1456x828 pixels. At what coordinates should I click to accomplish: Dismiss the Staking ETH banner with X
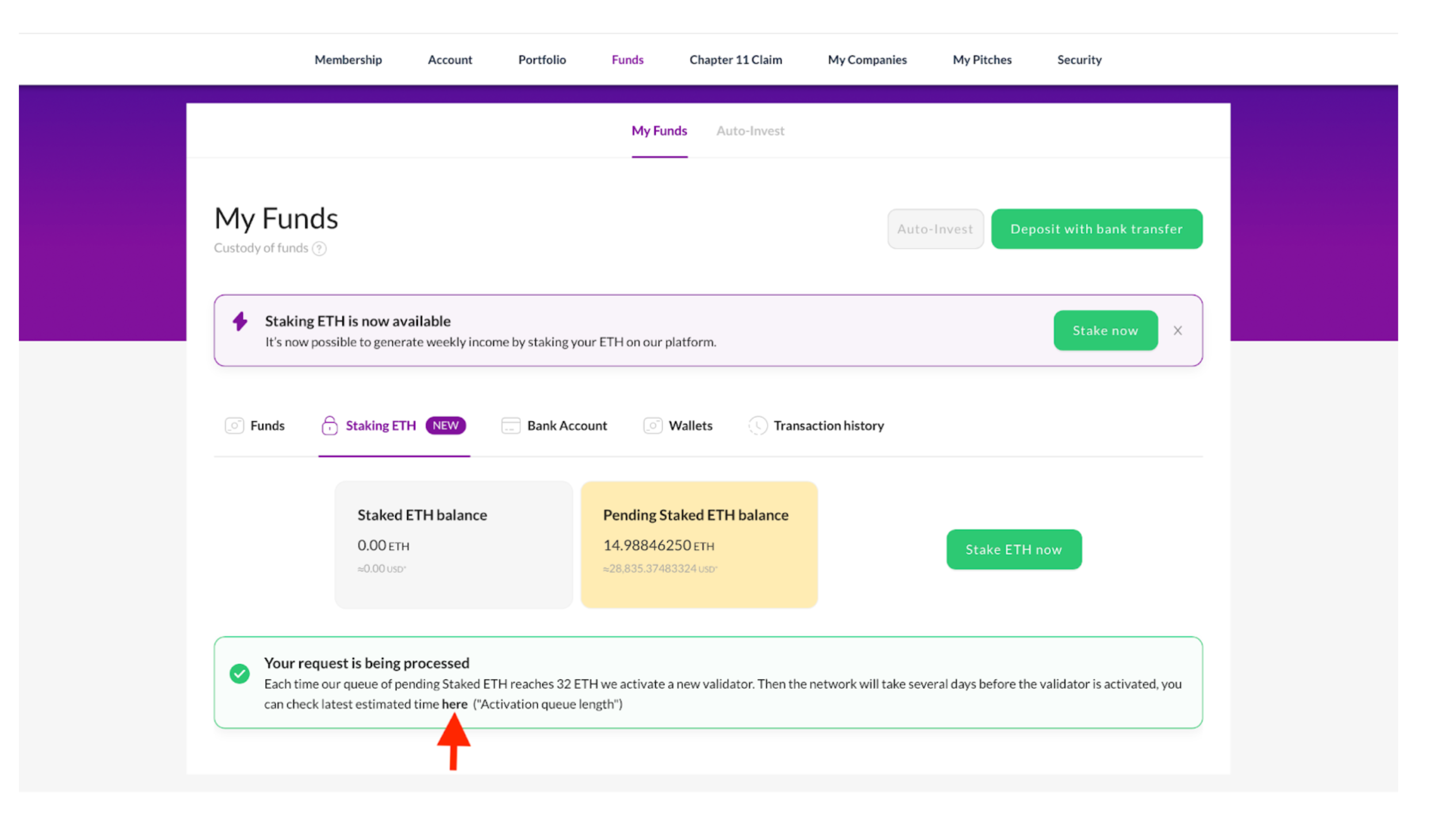pos(1178,331)
